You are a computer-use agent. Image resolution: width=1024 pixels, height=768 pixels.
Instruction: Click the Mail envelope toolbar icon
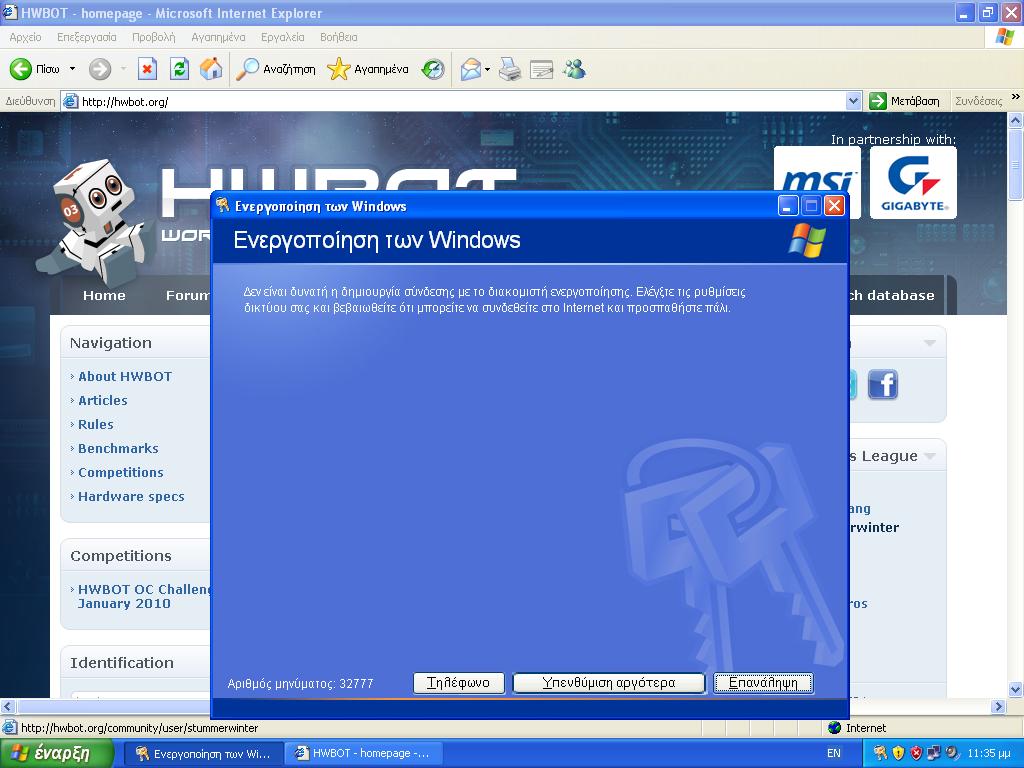click(x=471, y=69)
